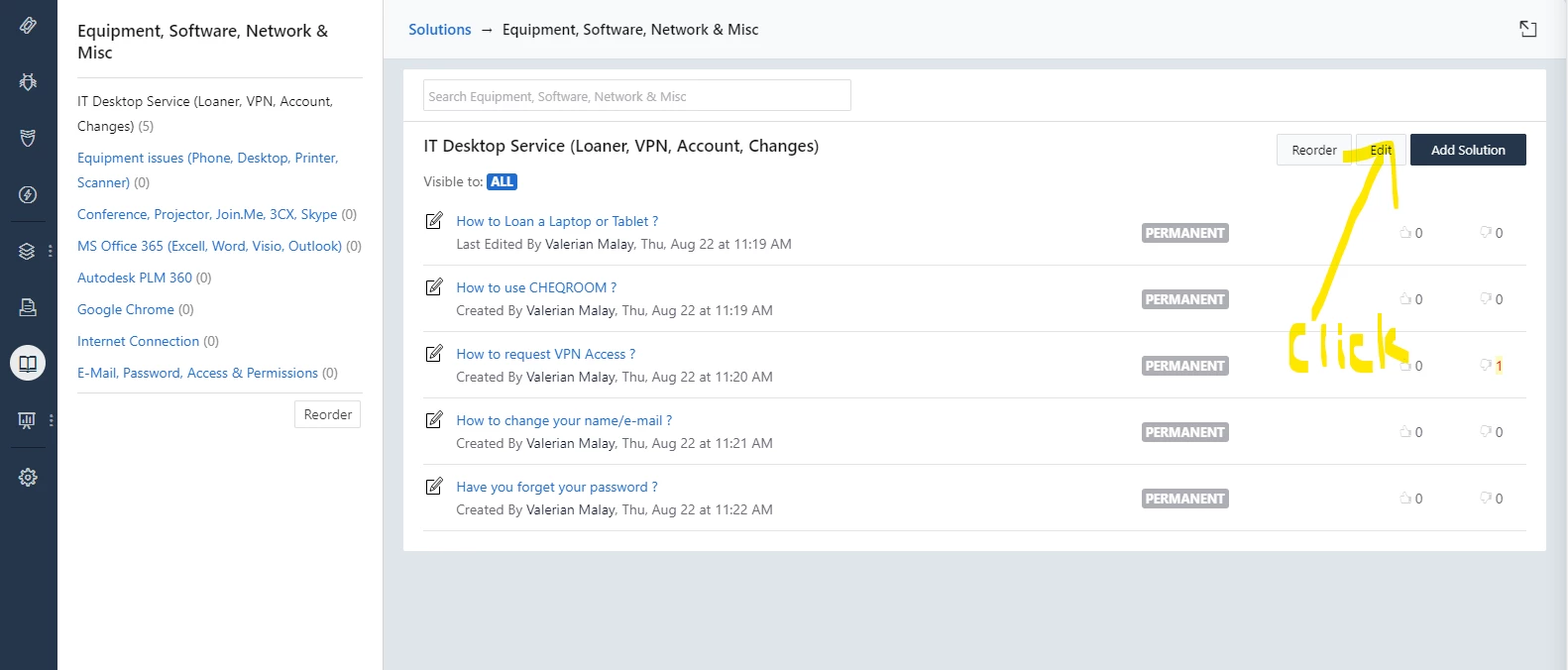The width and height of the screenshot is (1568, 670).
Task: Click the edit icon beside CHEQROOM article
Action: point(434,287)
